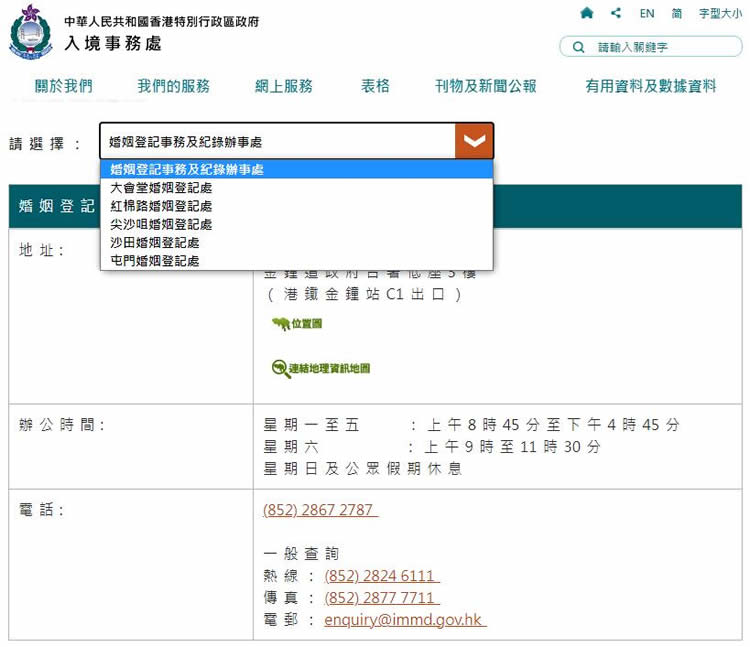Switch language to EN

tap(647, 13)
